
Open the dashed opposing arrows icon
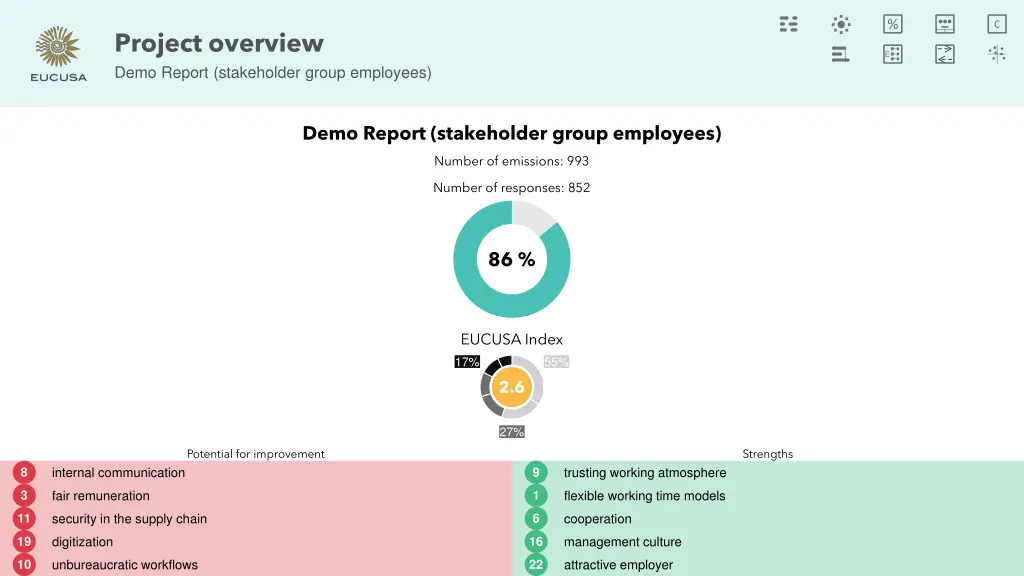coord(944,54)
